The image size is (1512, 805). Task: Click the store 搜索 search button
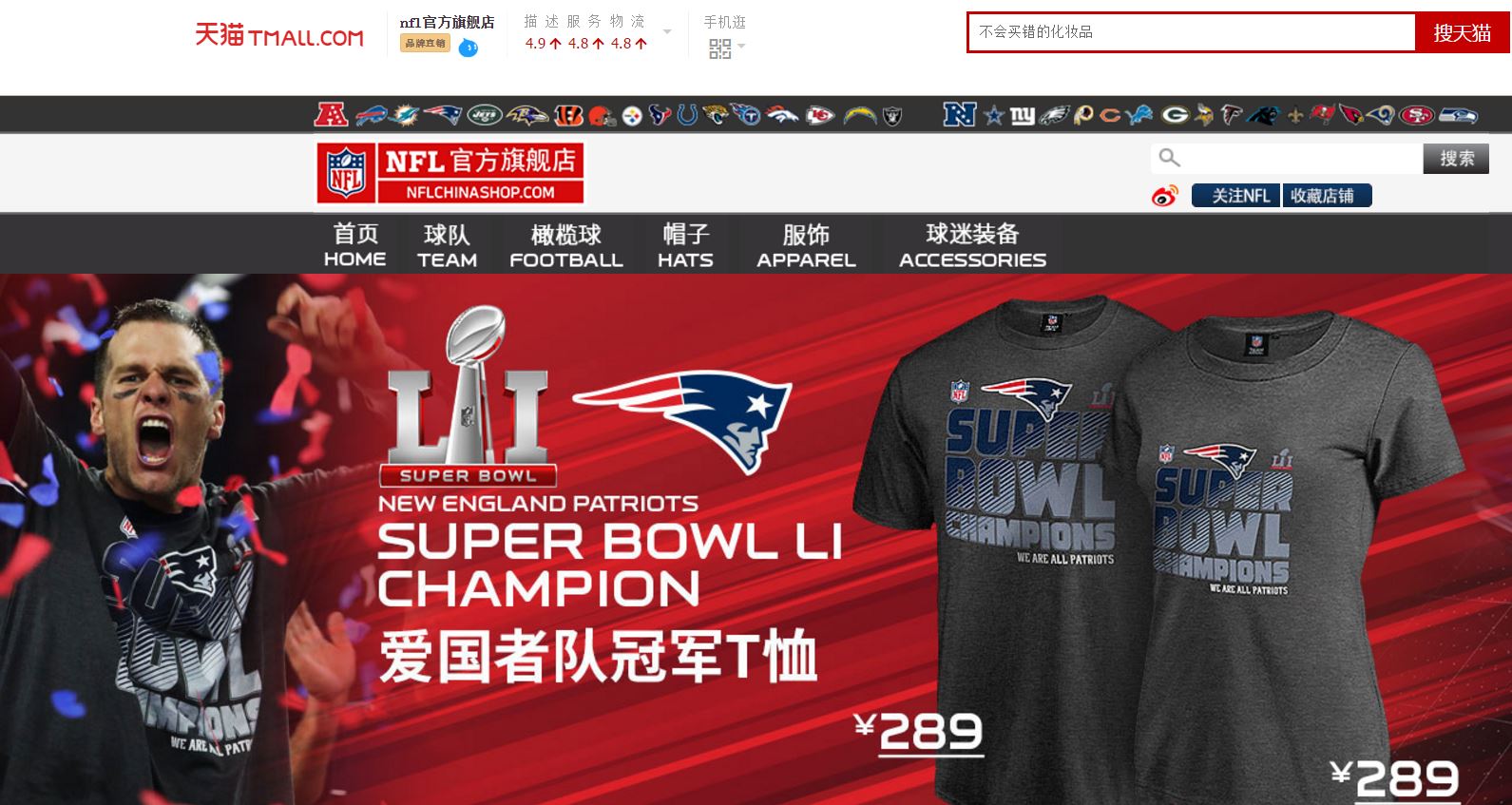click(1456, 159)
